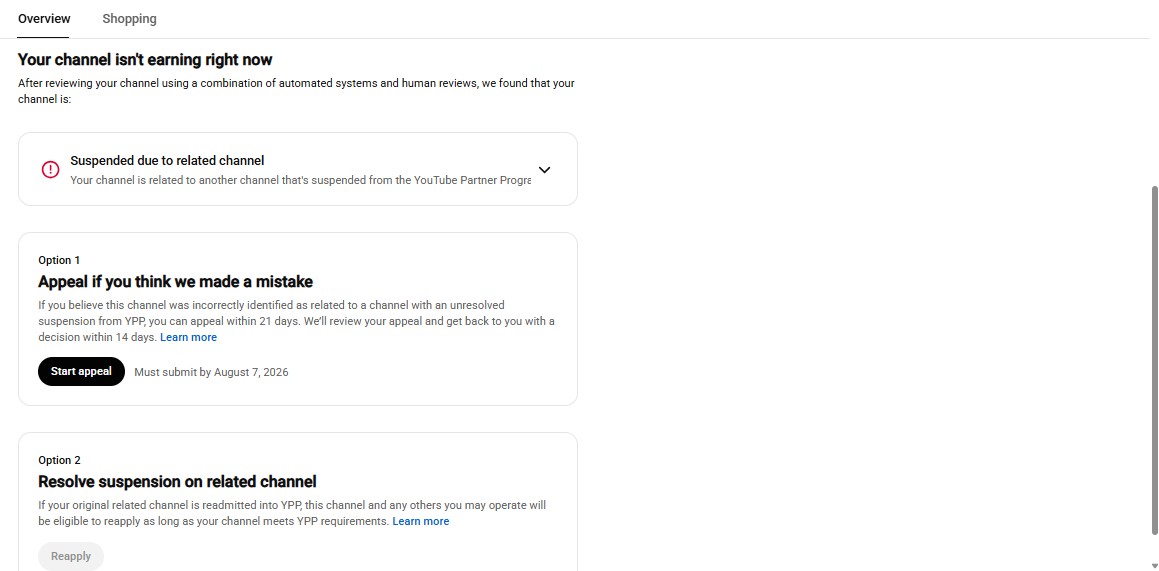Click the vertical scrollbar thumb

tap(1155, 360)
